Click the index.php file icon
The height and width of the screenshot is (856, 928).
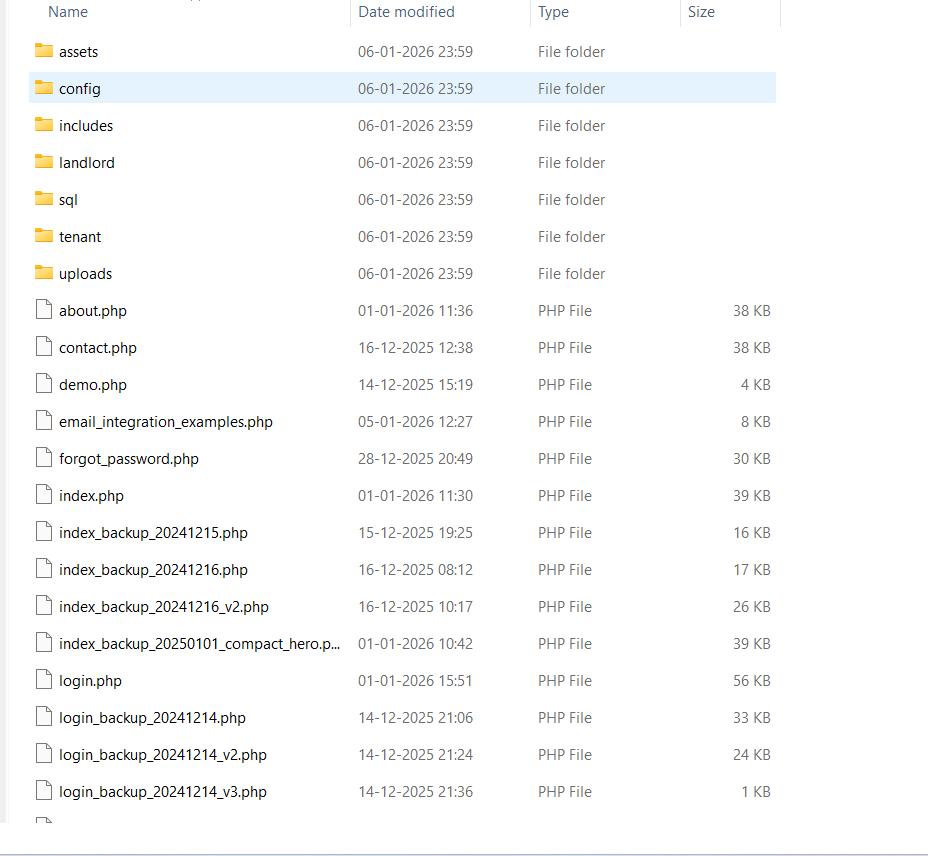point(43,495)
